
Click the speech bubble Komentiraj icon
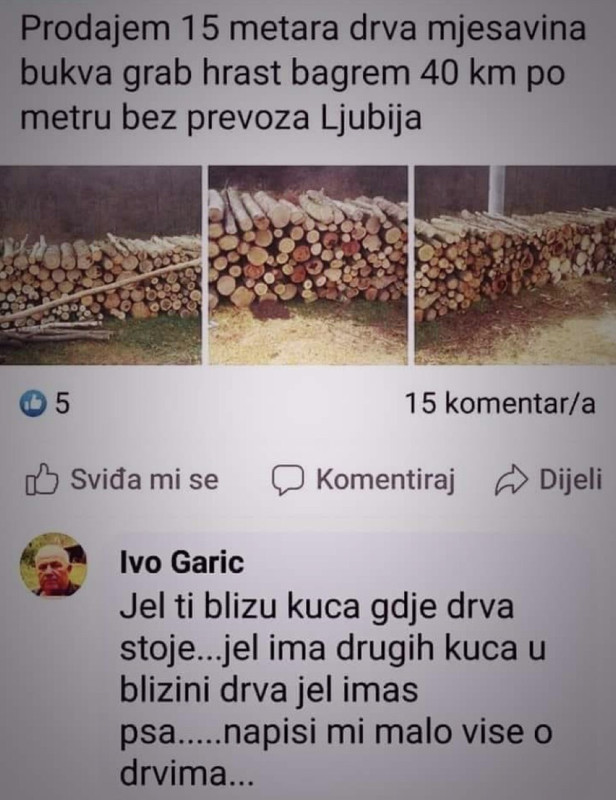click(287, 480)
